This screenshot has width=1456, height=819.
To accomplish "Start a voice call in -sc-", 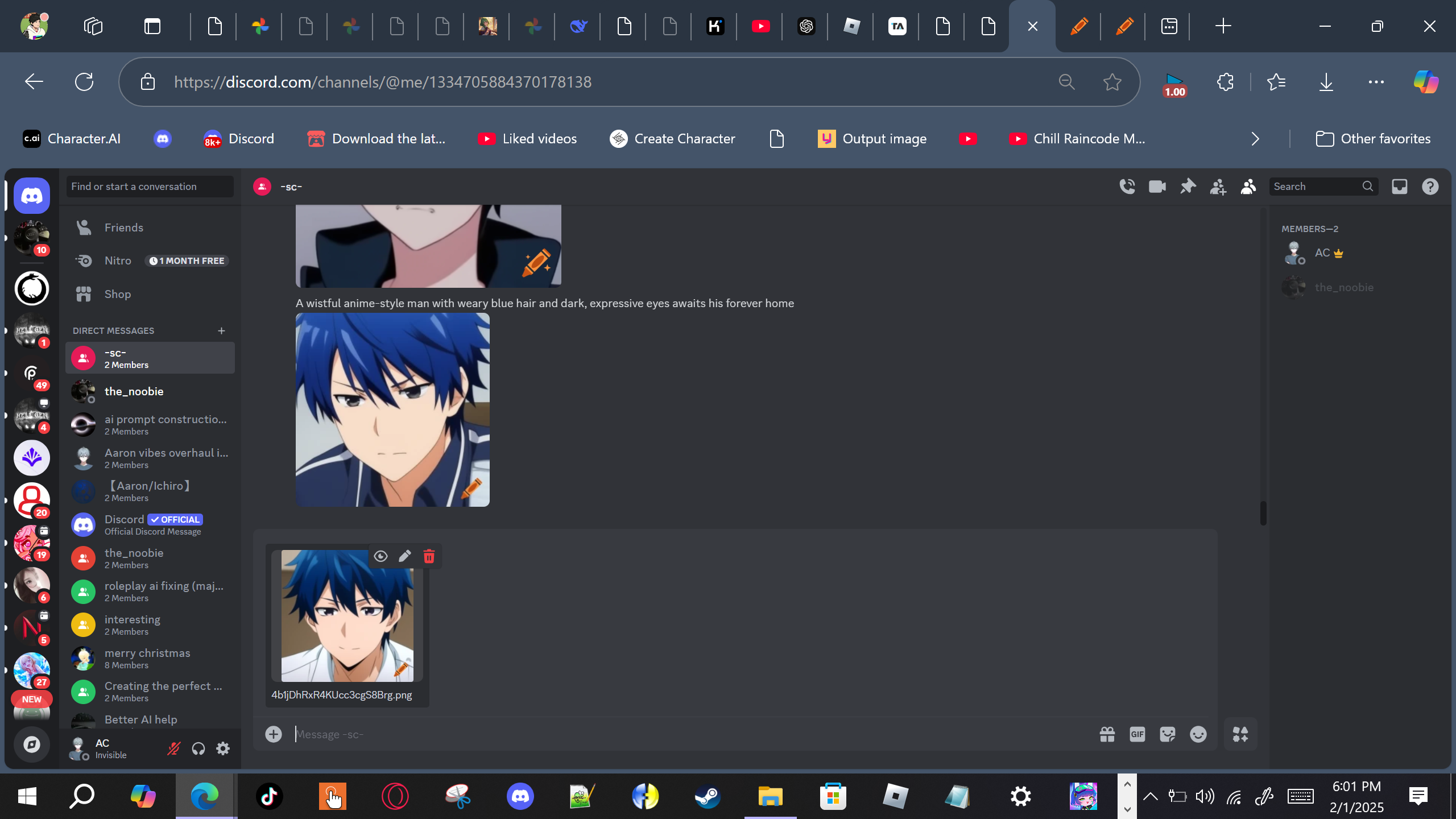I will pos(1127,187).
